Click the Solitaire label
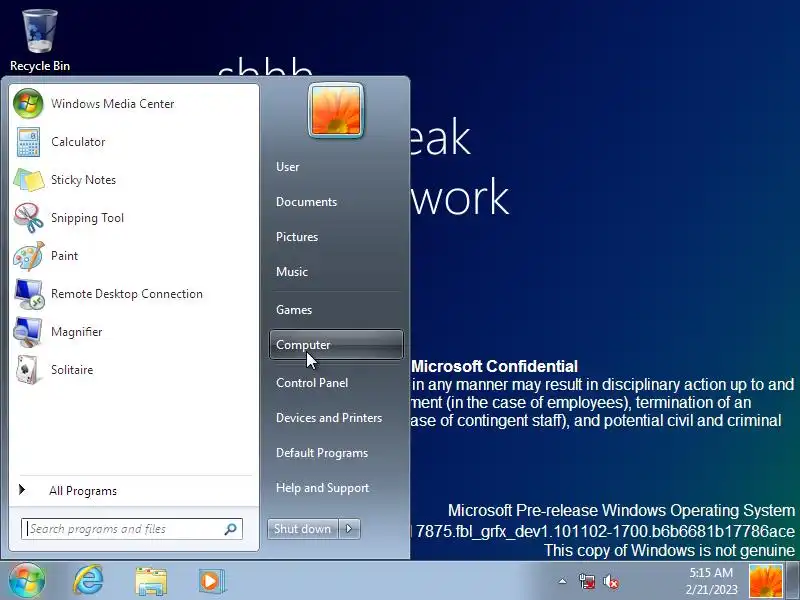The image size is (800, 600). click(72, 370)
